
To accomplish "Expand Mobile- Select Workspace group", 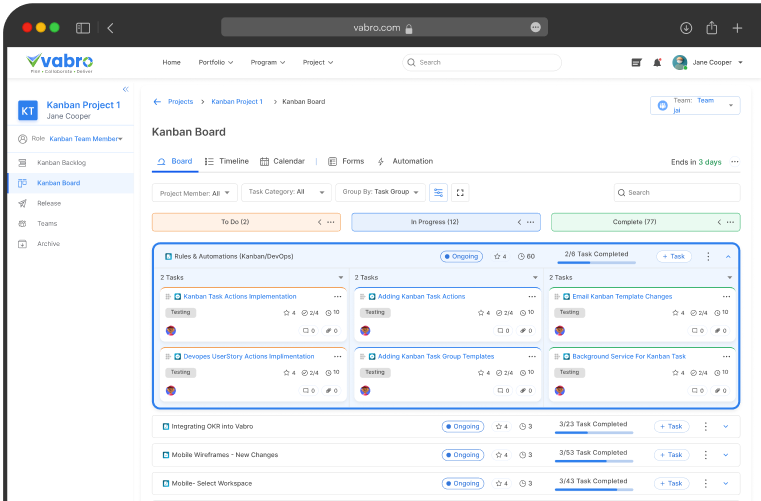I will point(726,484).
